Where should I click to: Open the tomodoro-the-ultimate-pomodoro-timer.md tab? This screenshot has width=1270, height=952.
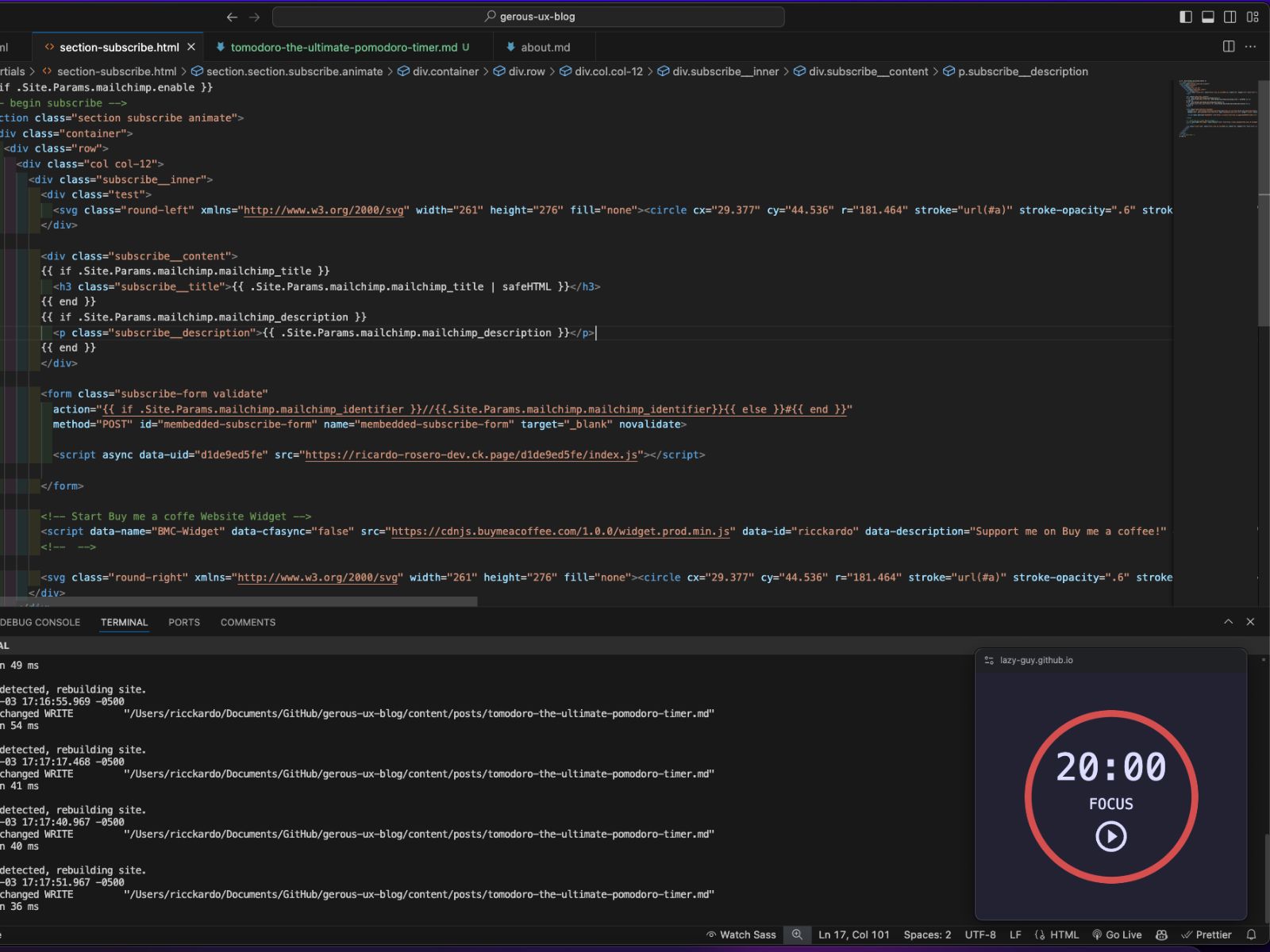(x=344, y=48)
